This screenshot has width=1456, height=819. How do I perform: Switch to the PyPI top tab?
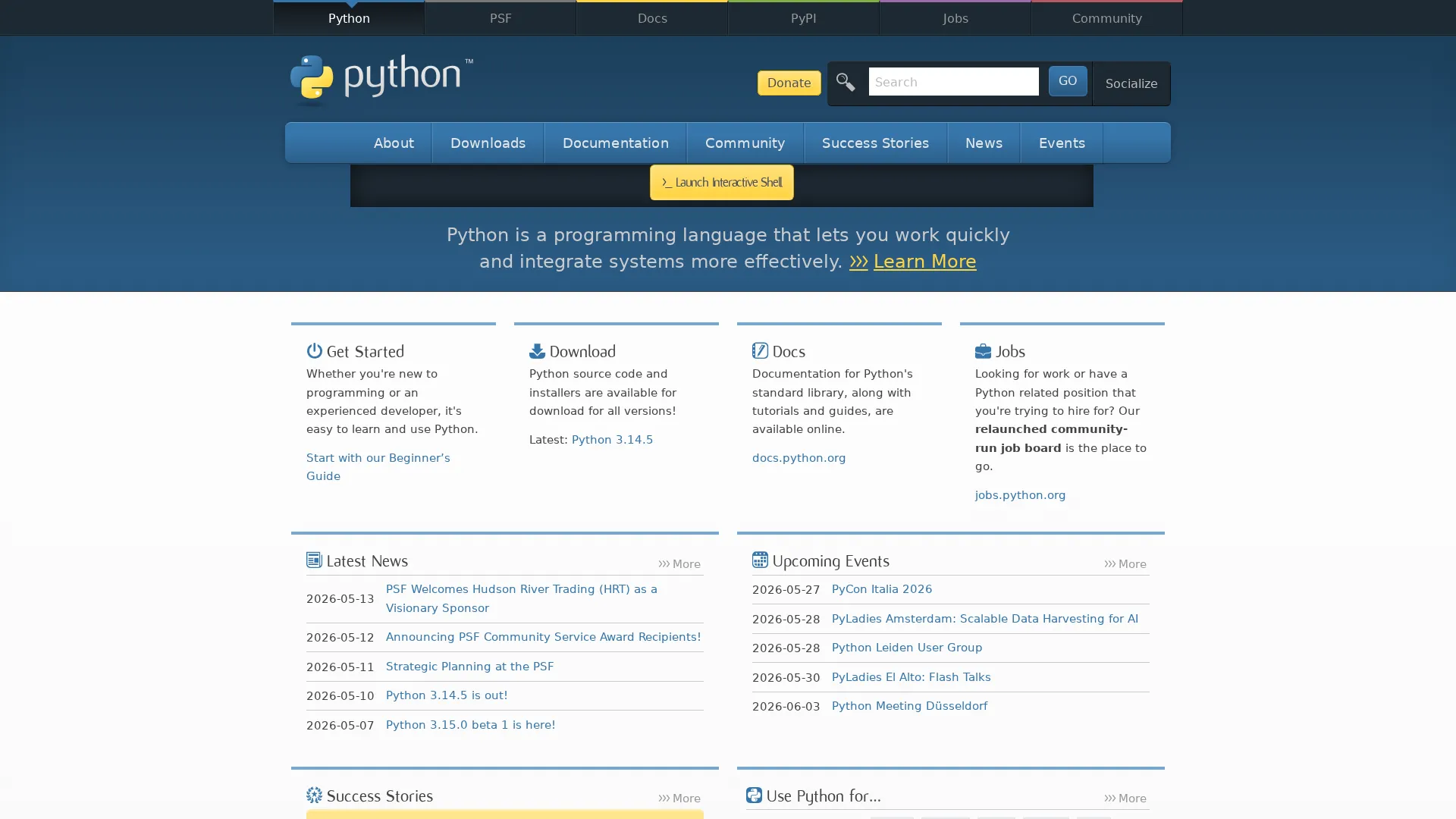tap(804, 18)
